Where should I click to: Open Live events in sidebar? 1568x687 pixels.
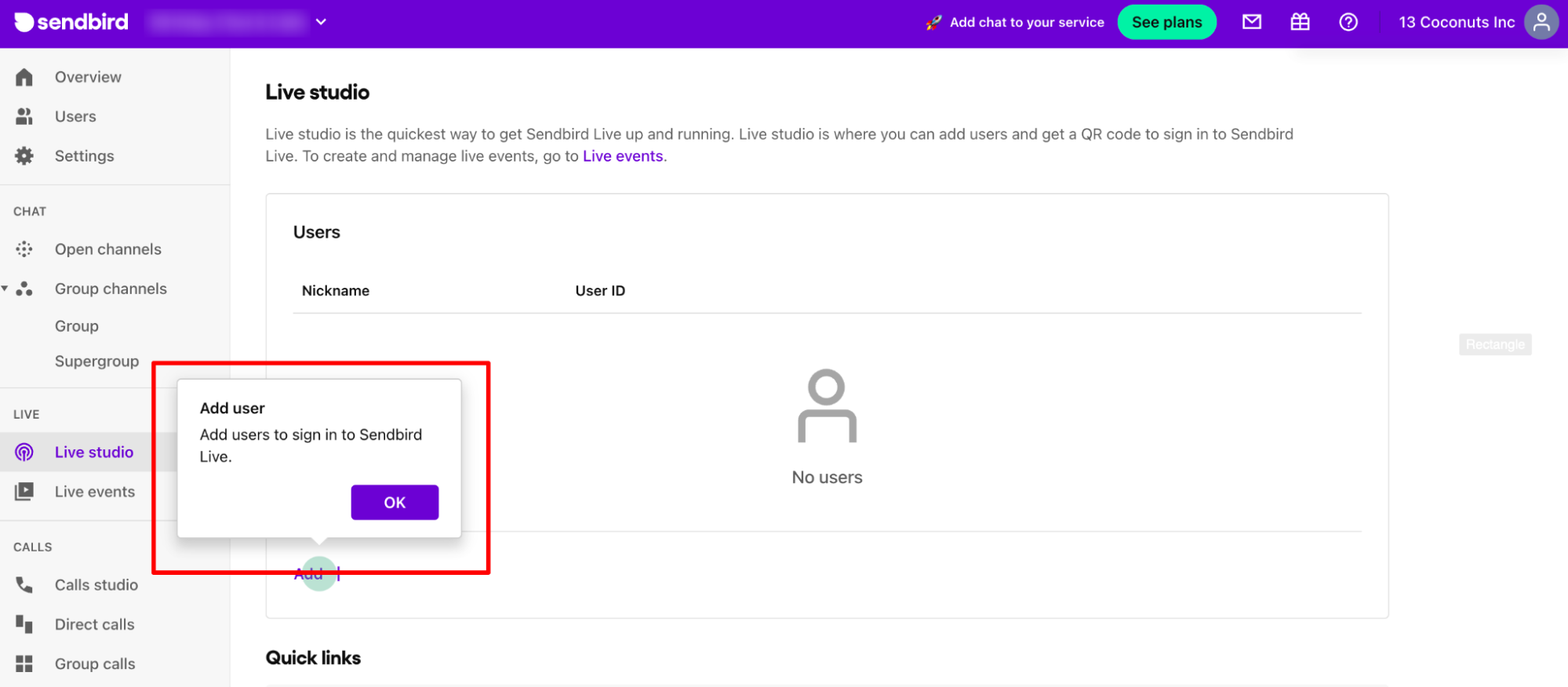(95, 492)
